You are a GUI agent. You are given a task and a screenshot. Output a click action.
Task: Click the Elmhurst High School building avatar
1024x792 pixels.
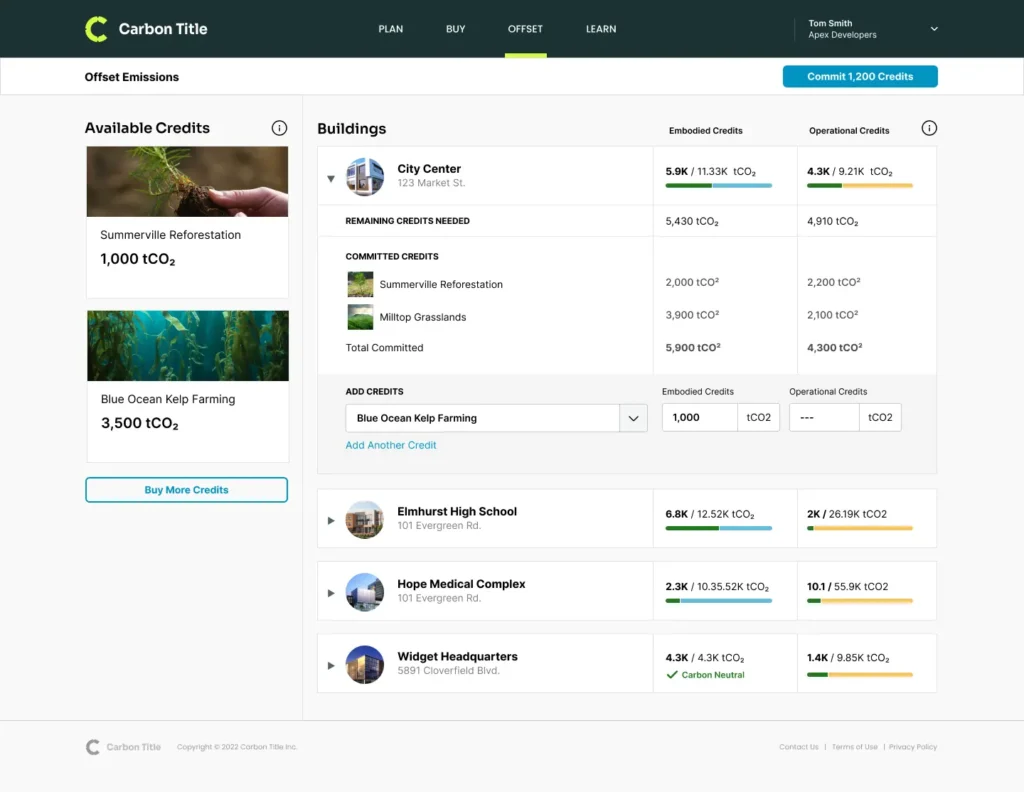click(x=365, y=519)
